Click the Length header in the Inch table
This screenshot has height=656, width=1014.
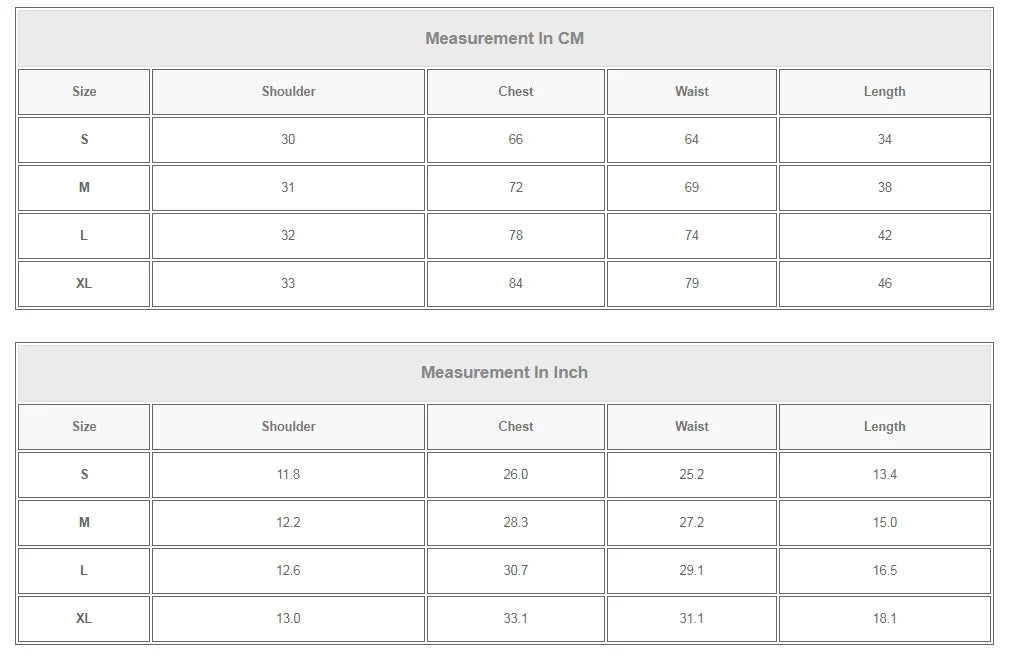885,427
